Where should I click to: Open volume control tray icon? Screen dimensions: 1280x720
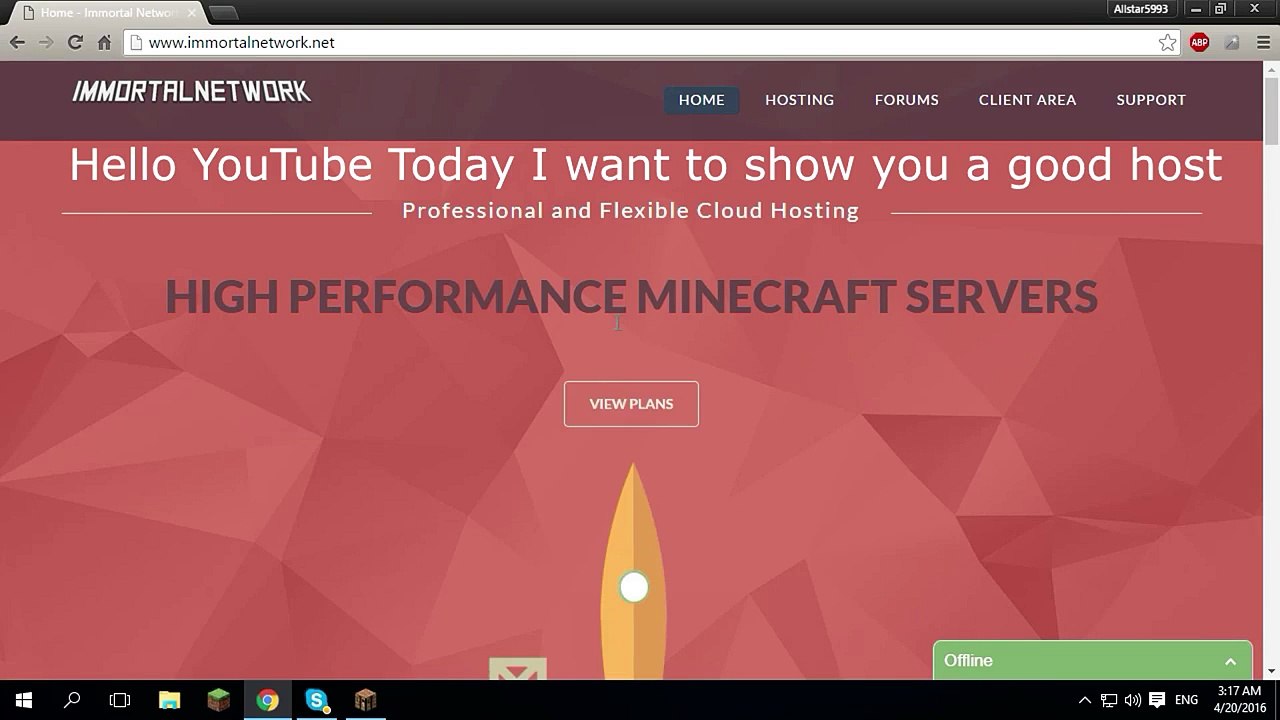pyautogui.click(x=1133, y=700)
